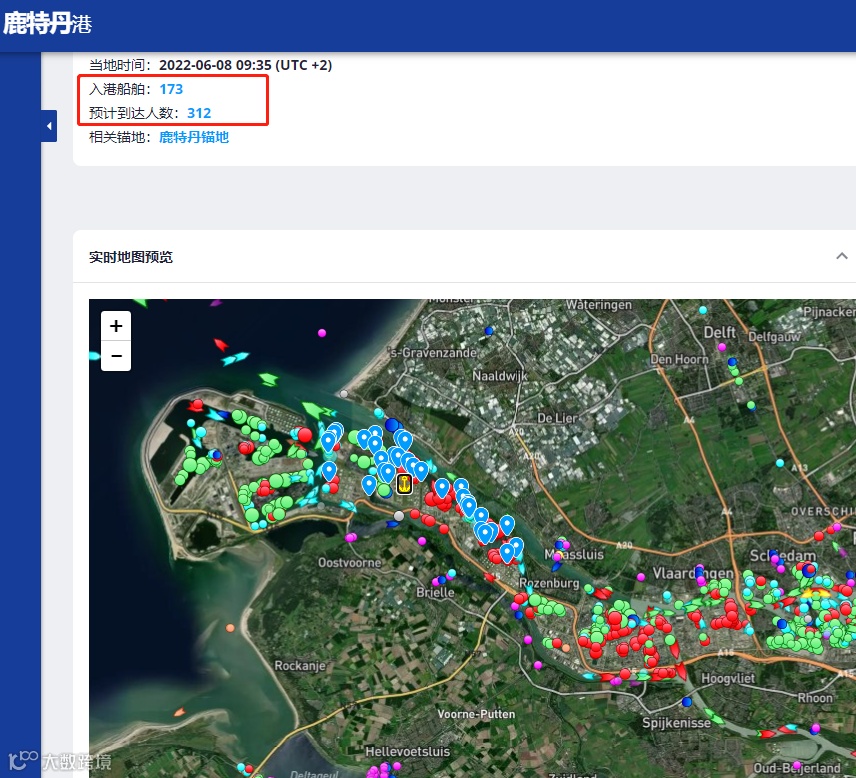Screen dimensions: 856x778
Task: Collapse the left sidebar with arrow tab
Action: click(49, 126)
